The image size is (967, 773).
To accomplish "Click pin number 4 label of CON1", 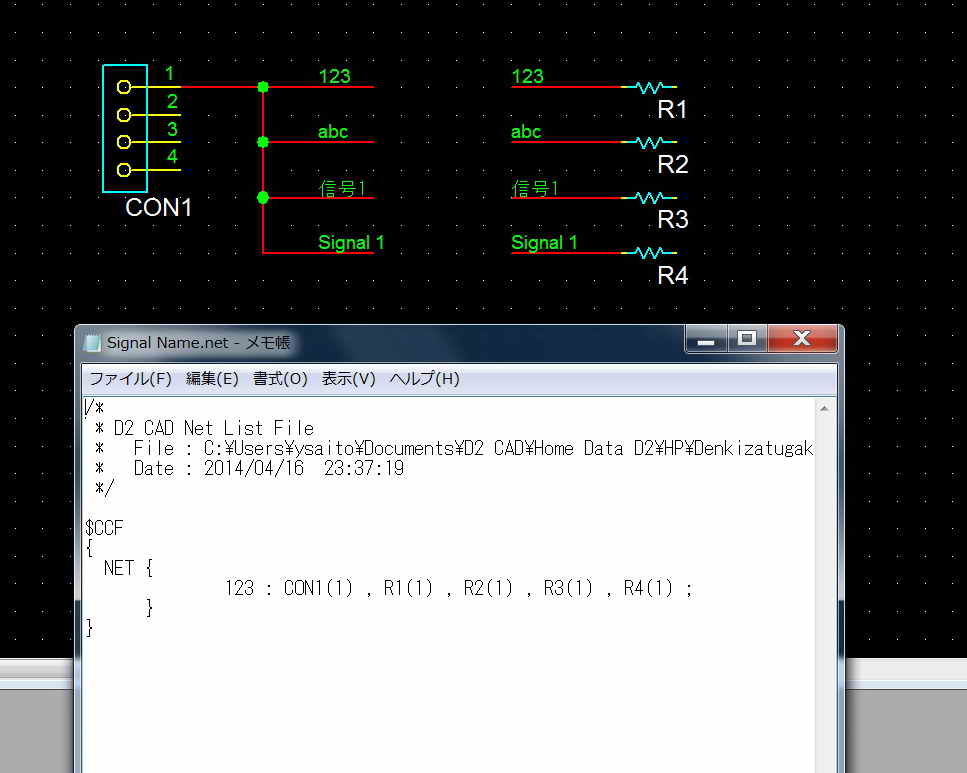I will coord(172,156).
